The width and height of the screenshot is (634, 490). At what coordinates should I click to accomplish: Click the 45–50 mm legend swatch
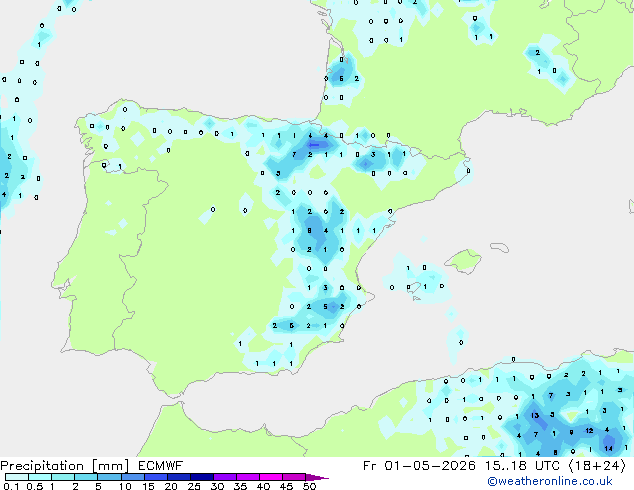[x=294, y=477]
